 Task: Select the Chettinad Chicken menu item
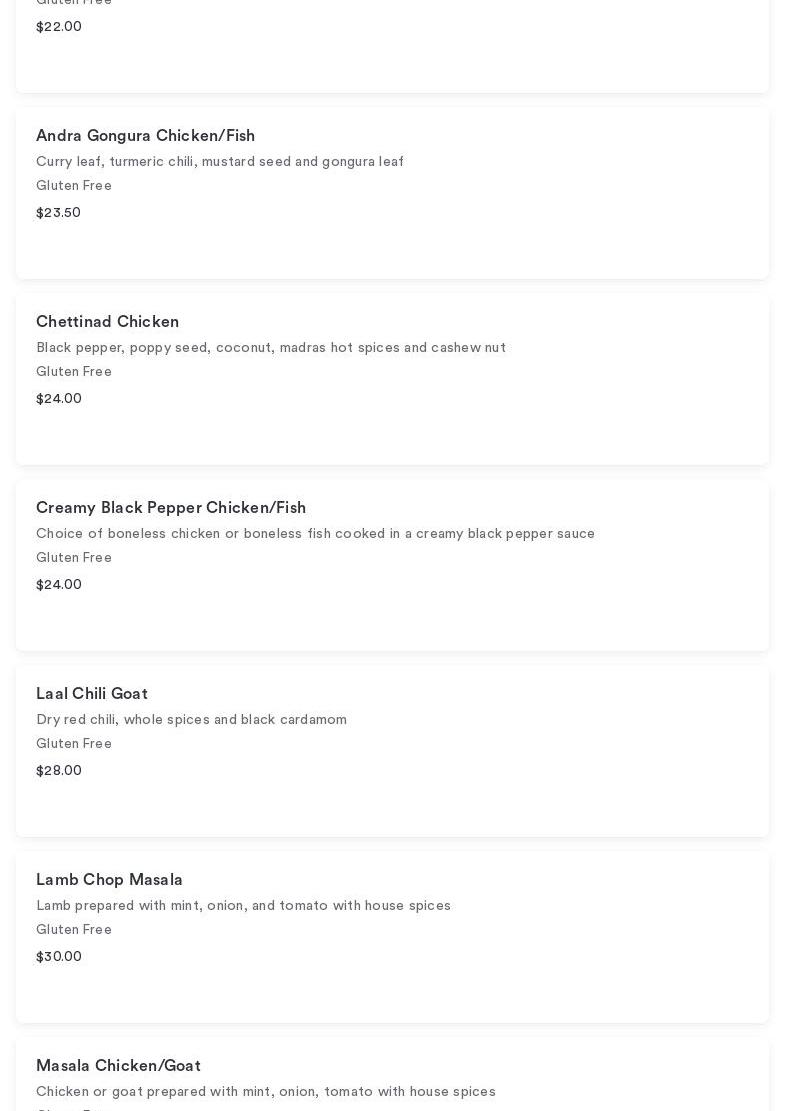click(x=108, y=322)
